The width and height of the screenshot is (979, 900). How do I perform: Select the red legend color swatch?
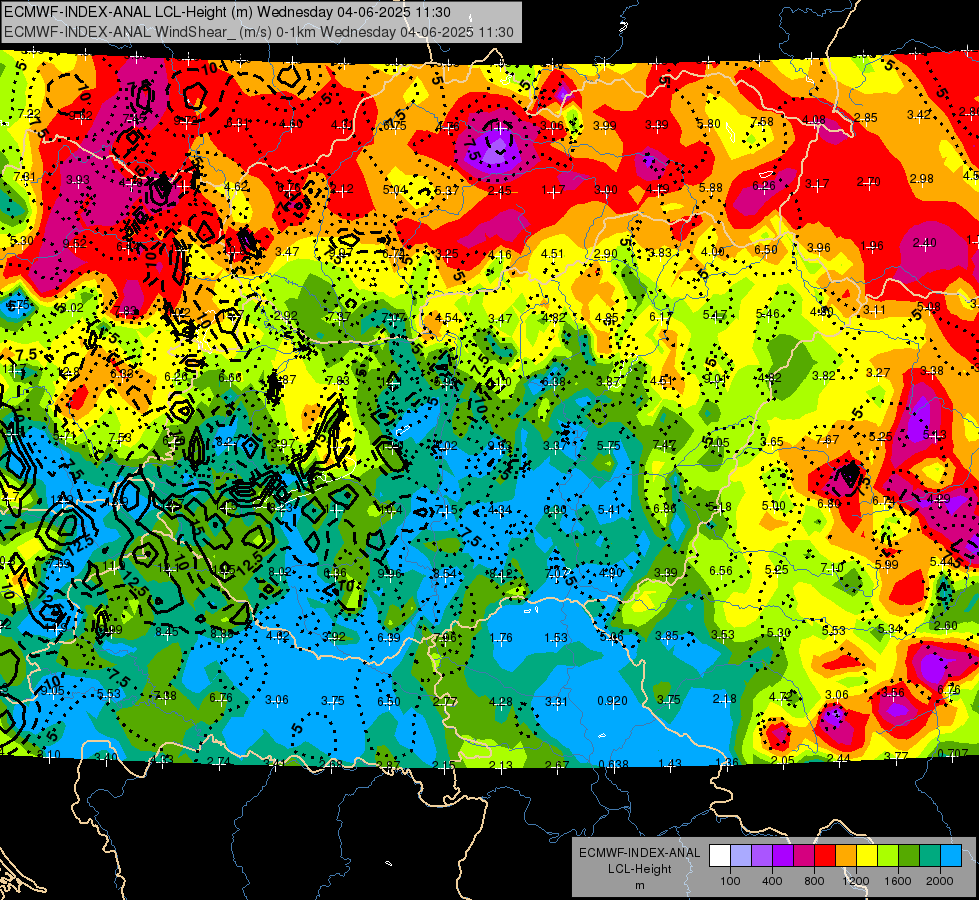pyautogui.click(x=825, y=856)
